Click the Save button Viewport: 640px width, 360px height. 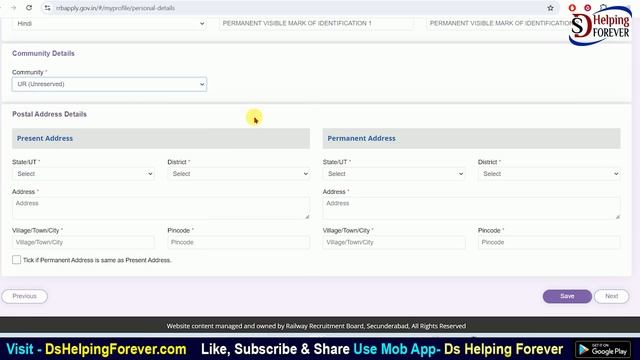567,296
